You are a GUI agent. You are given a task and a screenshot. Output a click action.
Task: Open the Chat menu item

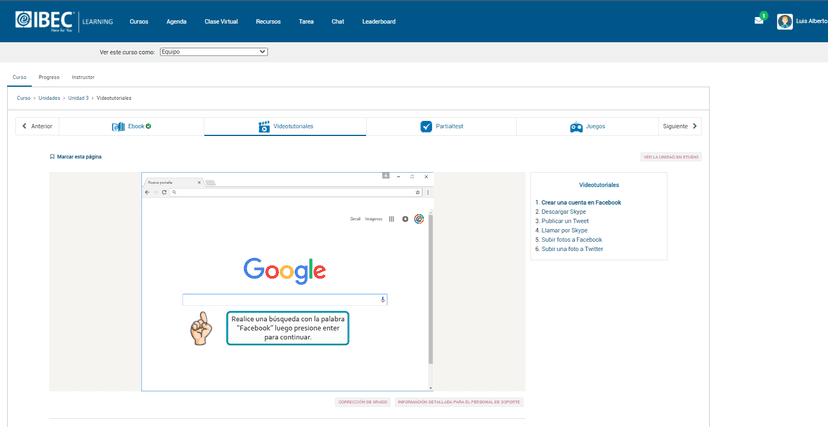tap(338, 22)
